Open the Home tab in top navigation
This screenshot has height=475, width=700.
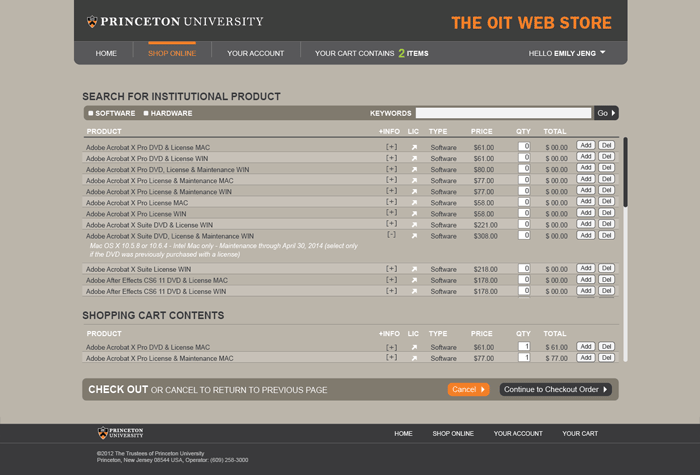(106, 53)
